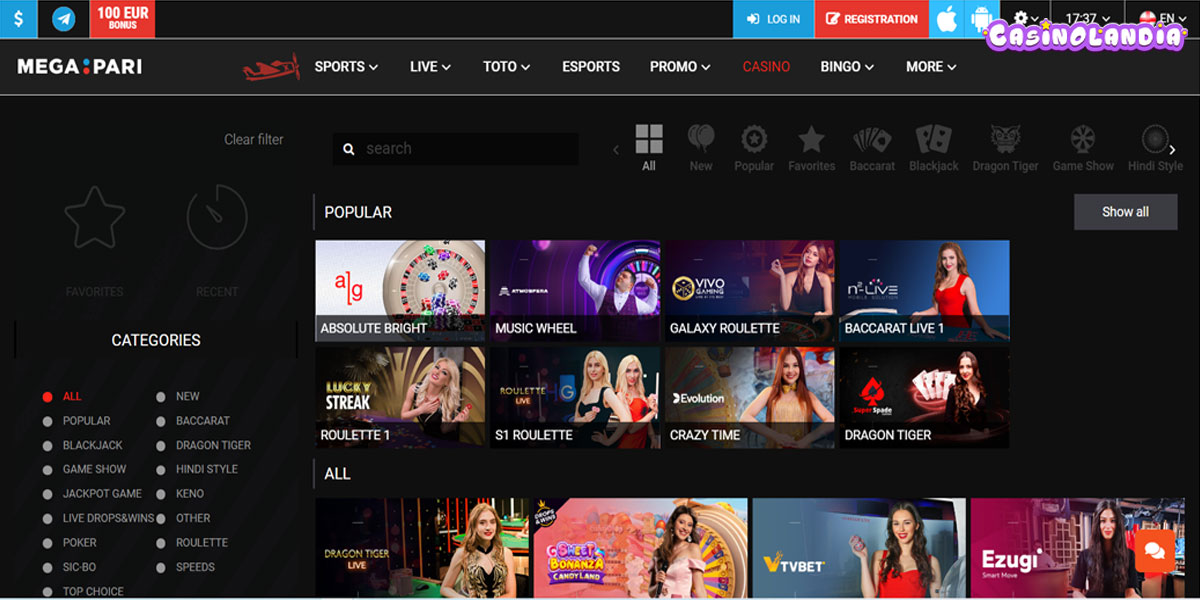Open the Casino menu item
Screen dimensions: 1200x600
pyautogui.click(x=766, y=67)
